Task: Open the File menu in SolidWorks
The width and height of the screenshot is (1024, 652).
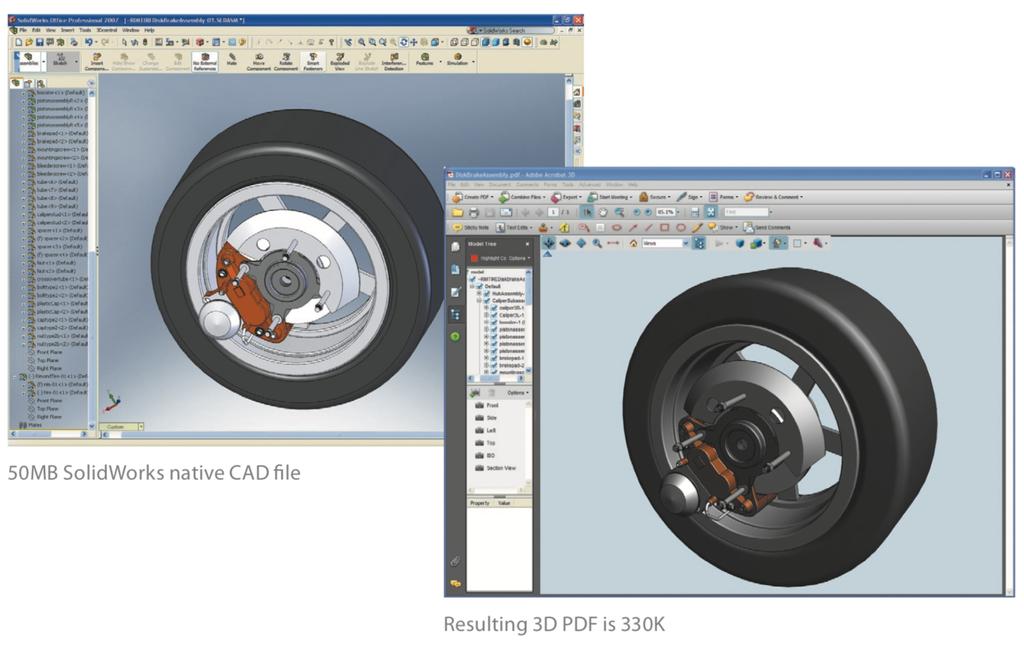Action: tap(23, 30)
